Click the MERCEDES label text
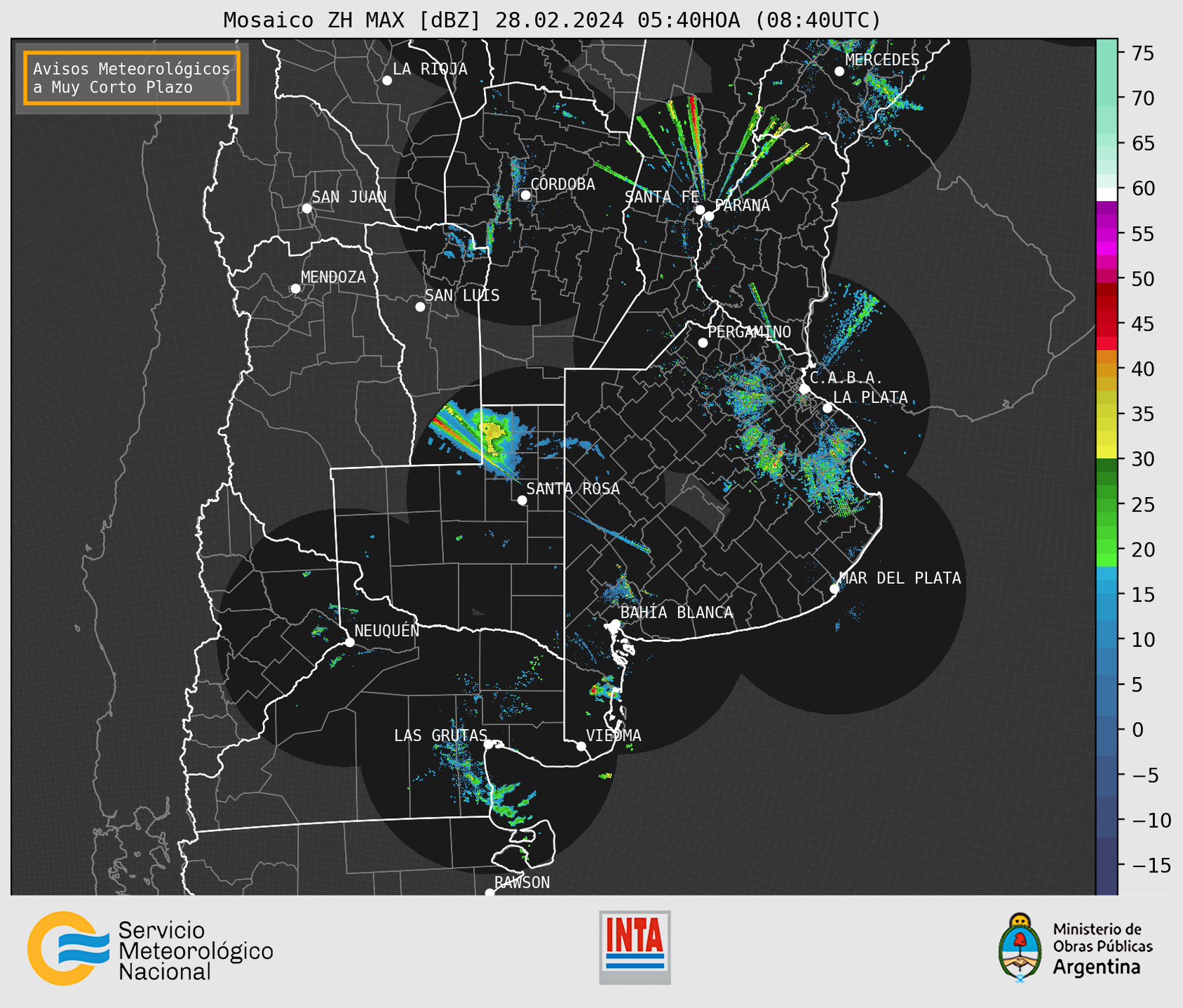 point(882,60)
